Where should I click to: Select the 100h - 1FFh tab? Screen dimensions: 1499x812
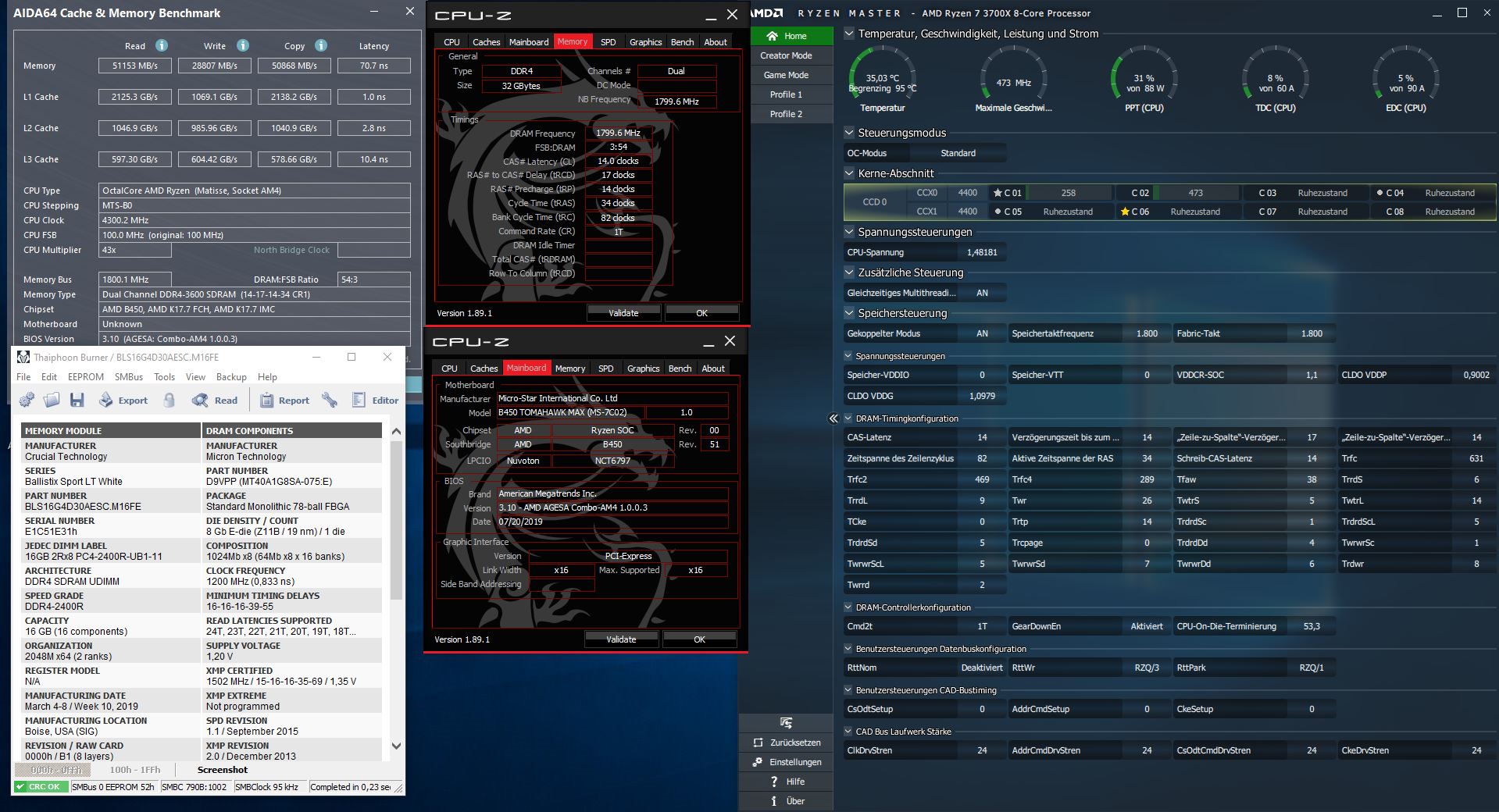(135, 770)
